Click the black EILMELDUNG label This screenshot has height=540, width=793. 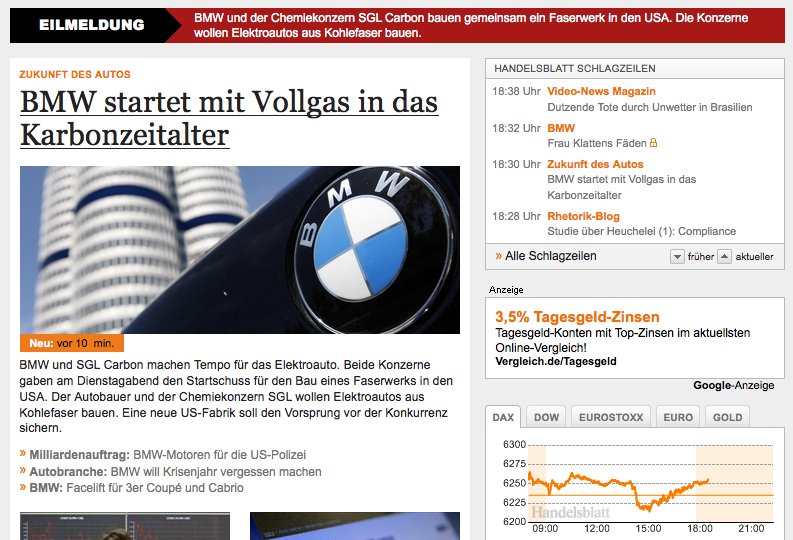92,25
